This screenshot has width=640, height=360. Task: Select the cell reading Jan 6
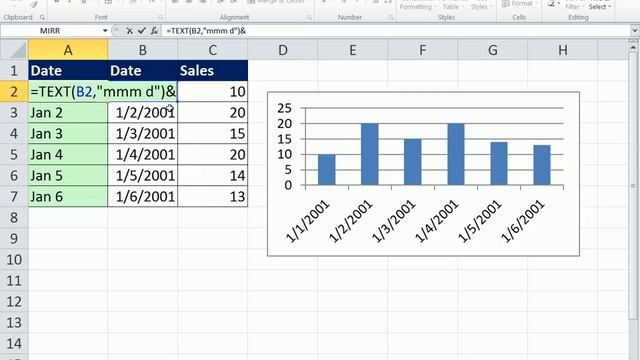[68, 197]
